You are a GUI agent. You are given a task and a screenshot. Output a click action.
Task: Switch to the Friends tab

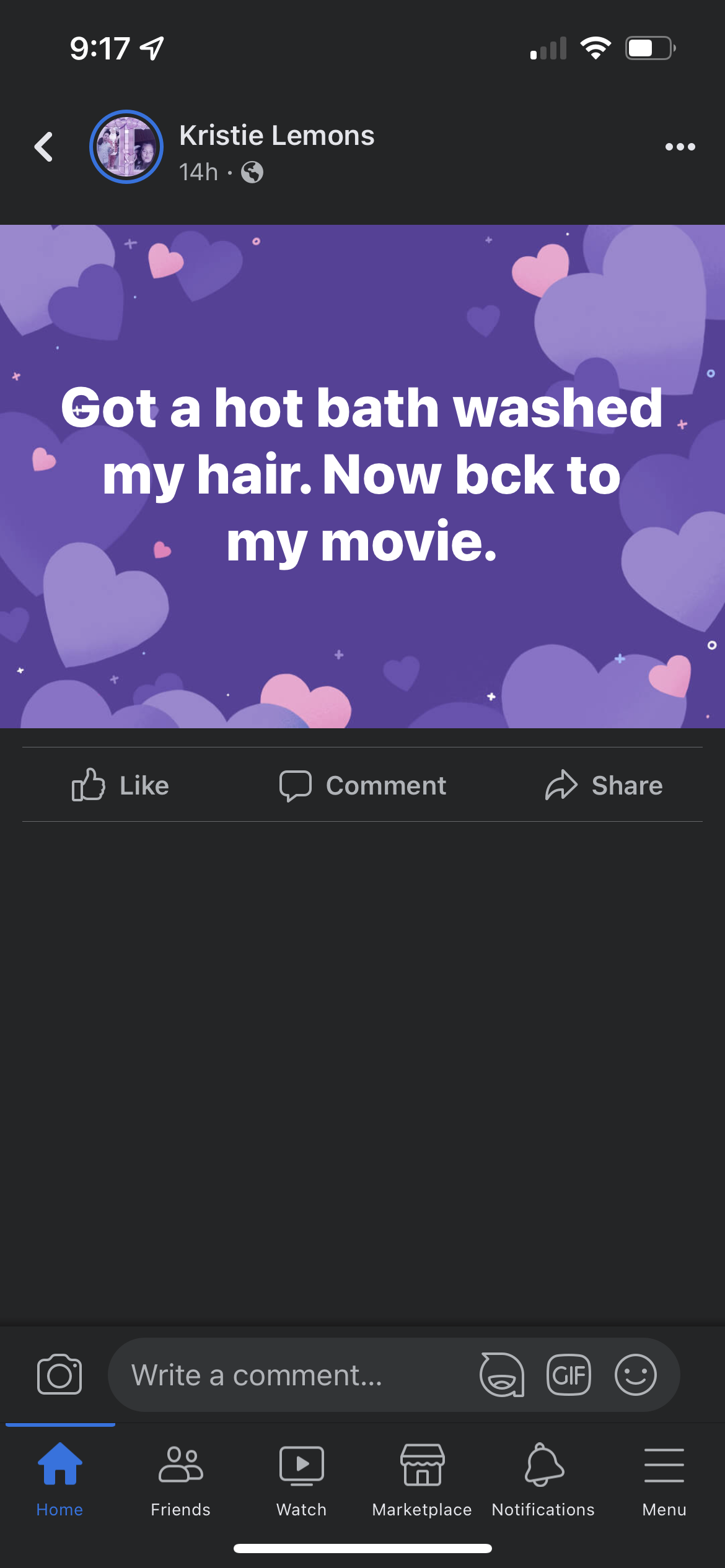pos(180,1479)
